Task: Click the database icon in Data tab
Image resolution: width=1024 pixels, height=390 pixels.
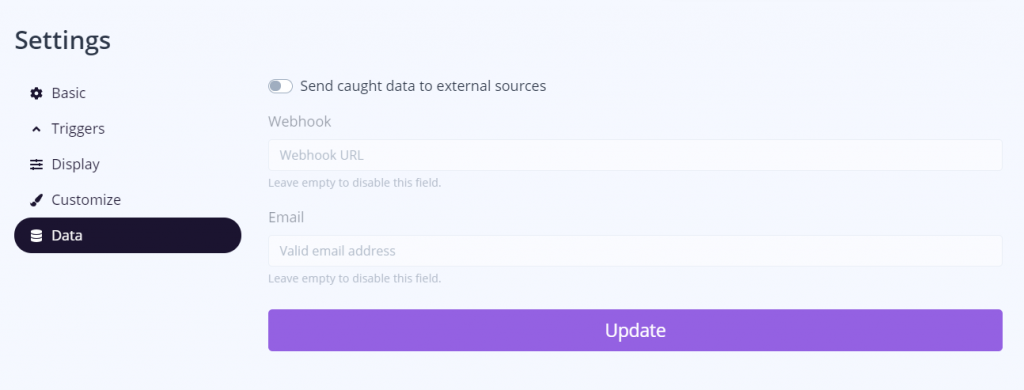Action: [x=36, y=235]
